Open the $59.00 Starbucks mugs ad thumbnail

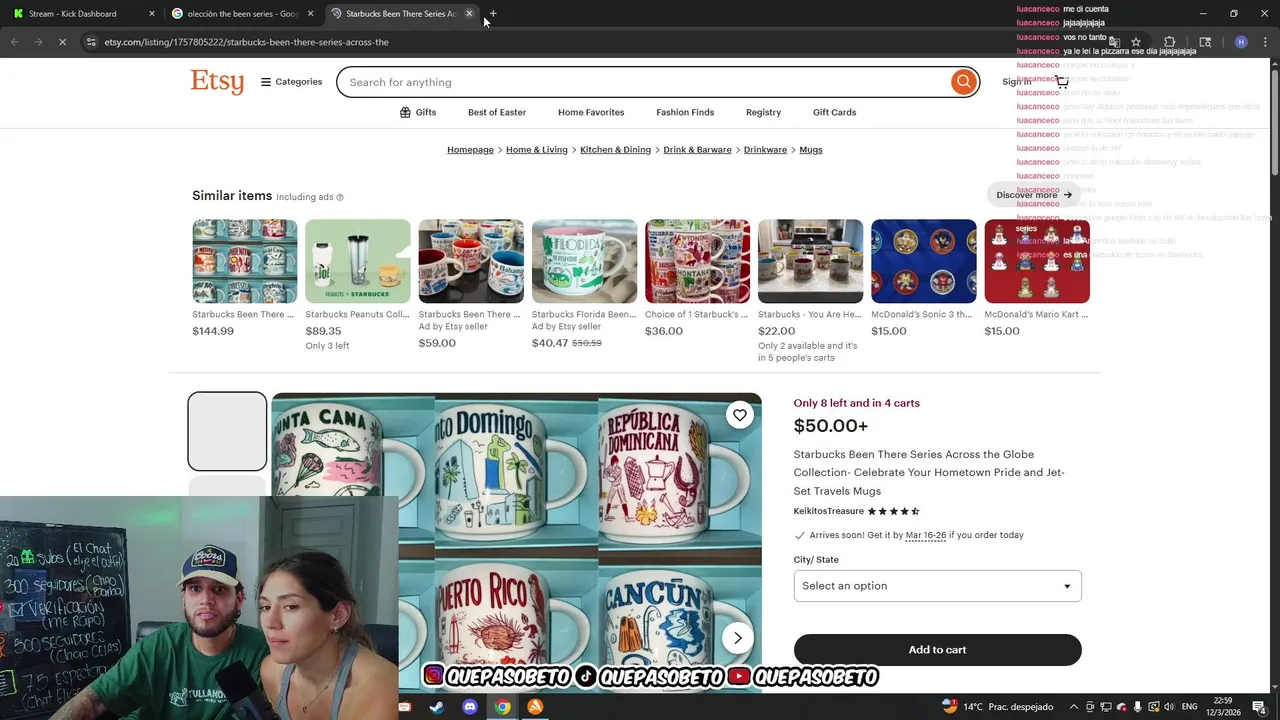[x=471, y=261]
